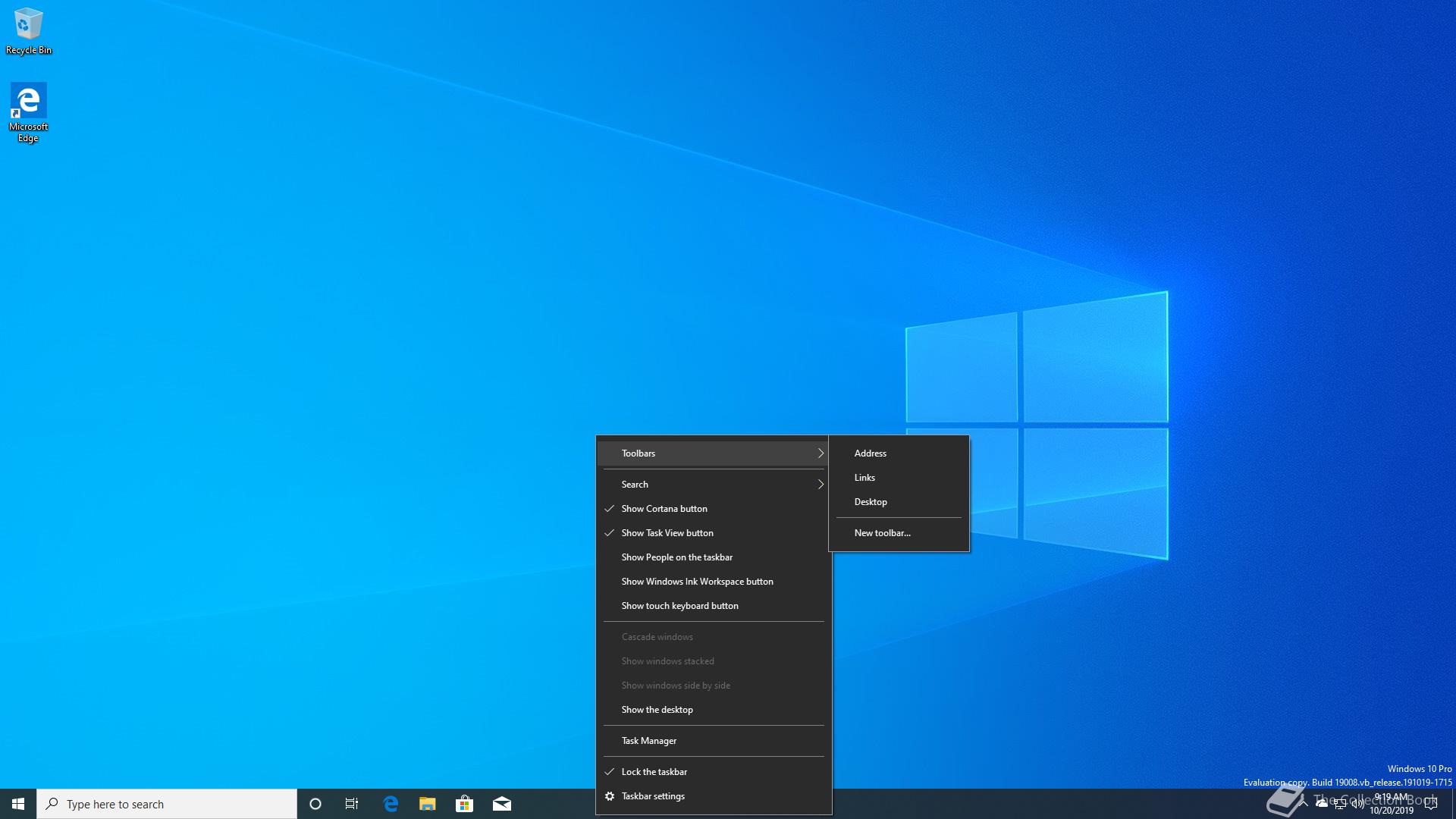Expand the Toolbars submenu arrow
The width and height of the screenshot is (1456, 819).
[821, 453]
